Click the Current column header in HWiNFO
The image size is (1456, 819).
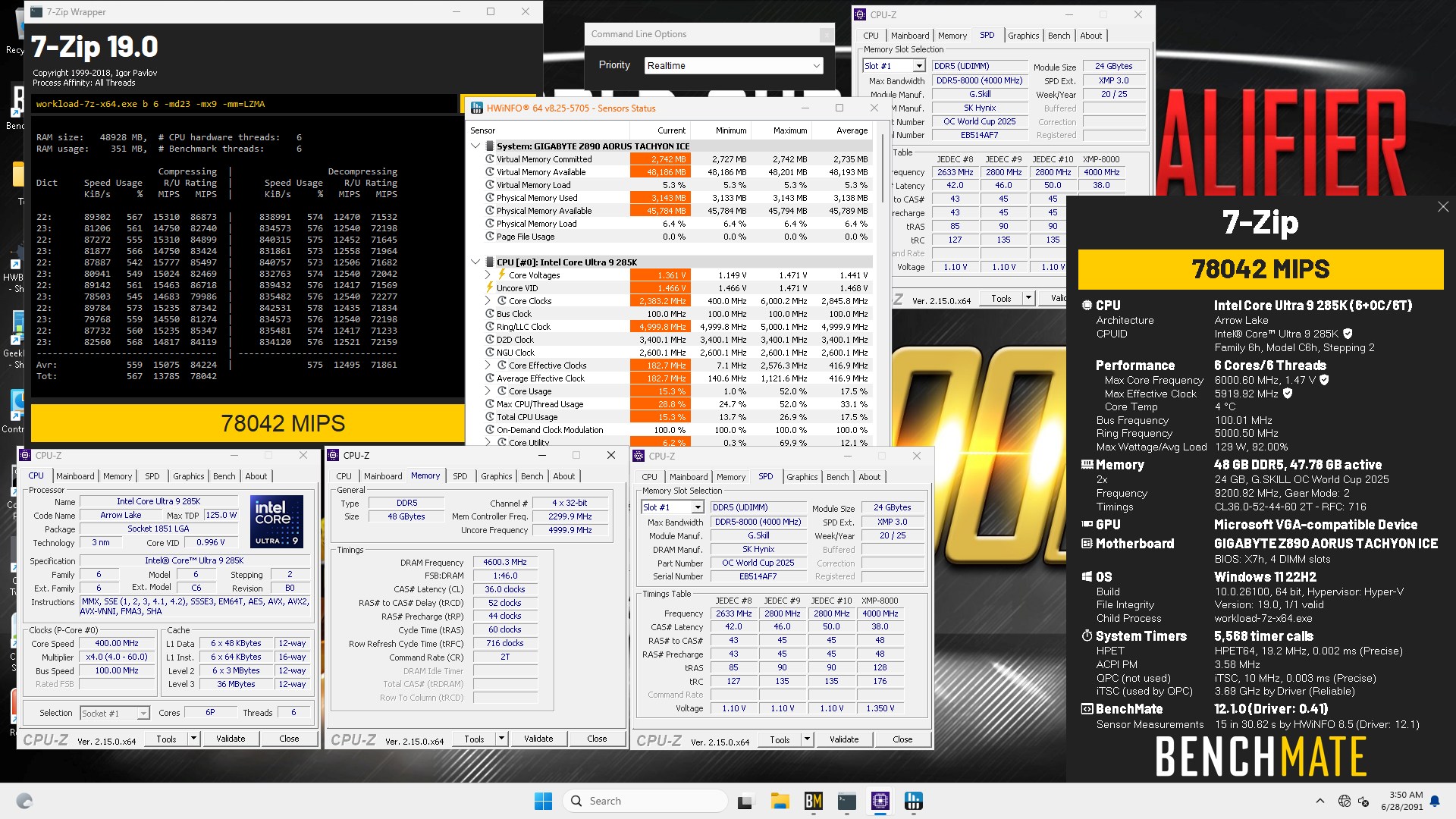(671, 130)
